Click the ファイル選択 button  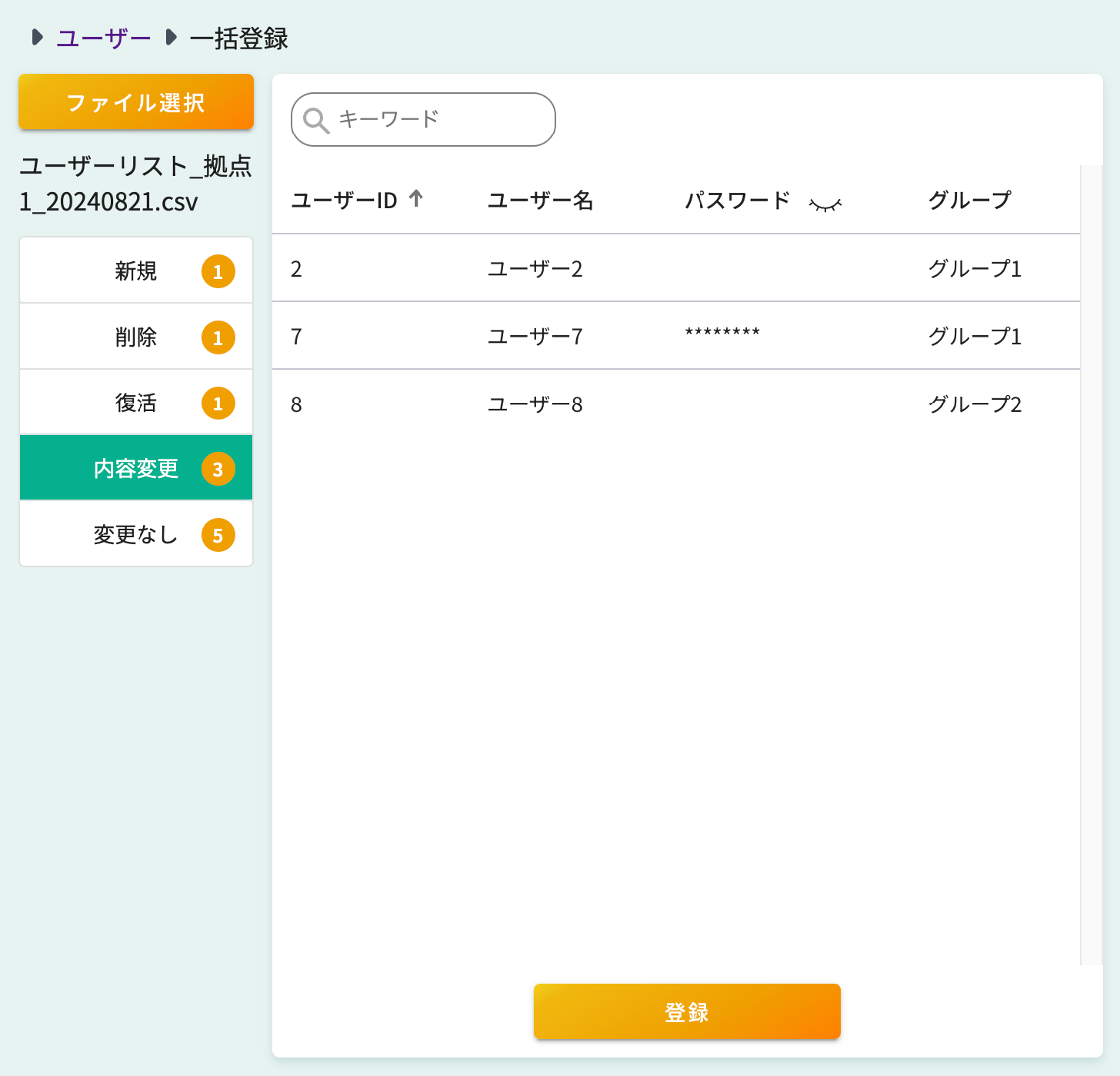(x=136, y=101)
